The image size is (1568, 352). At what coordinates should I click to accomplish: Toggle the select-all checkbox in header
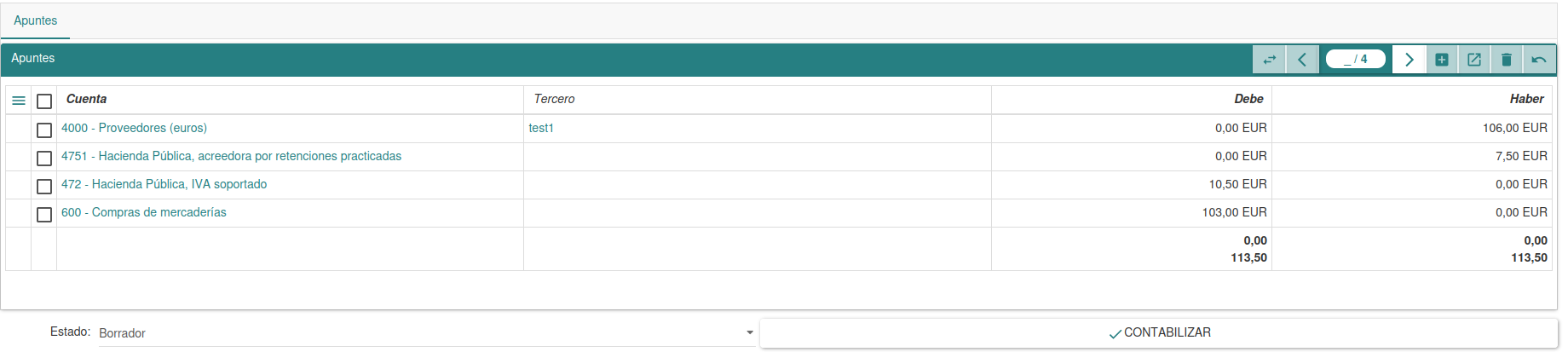[44, 101]
